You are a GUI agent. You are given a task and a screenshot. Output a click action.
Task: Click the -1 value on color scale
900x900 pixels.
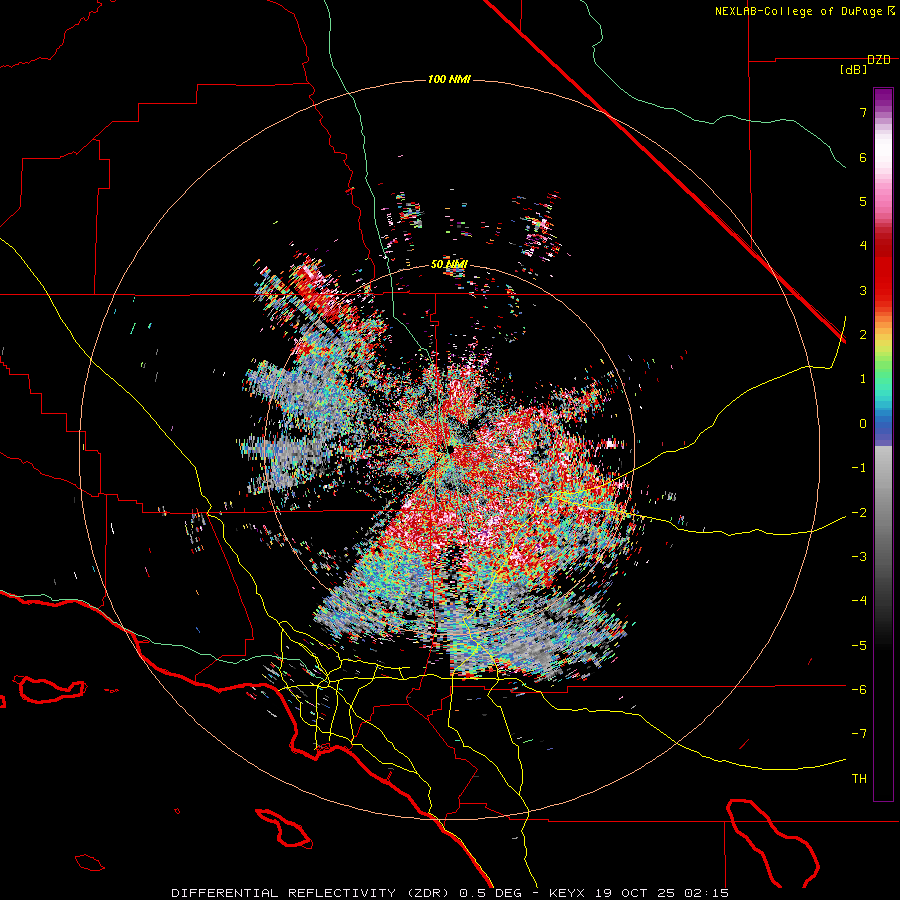click(859, 468)
